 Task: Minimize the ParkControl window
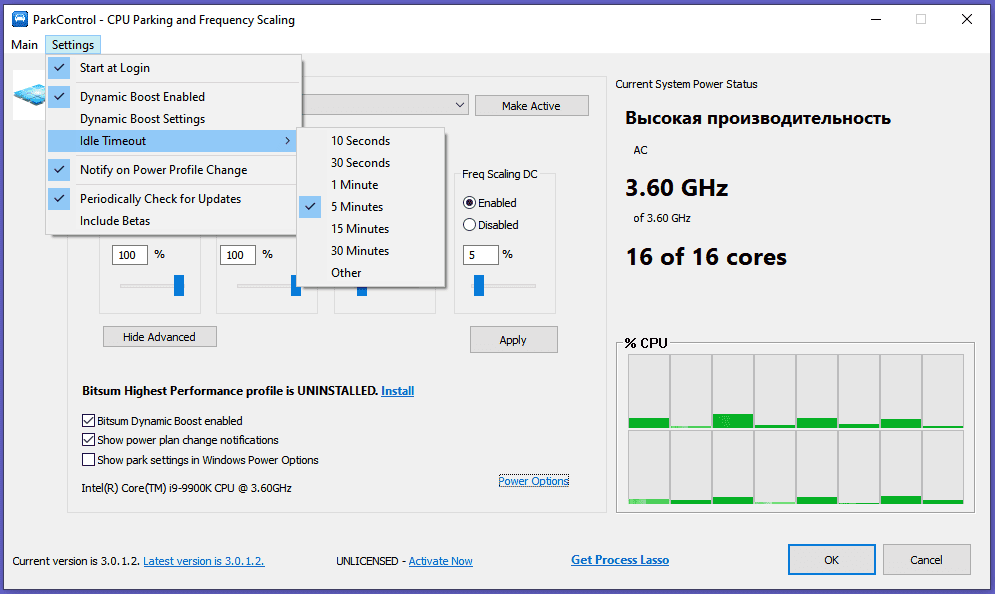pos(876,20)
